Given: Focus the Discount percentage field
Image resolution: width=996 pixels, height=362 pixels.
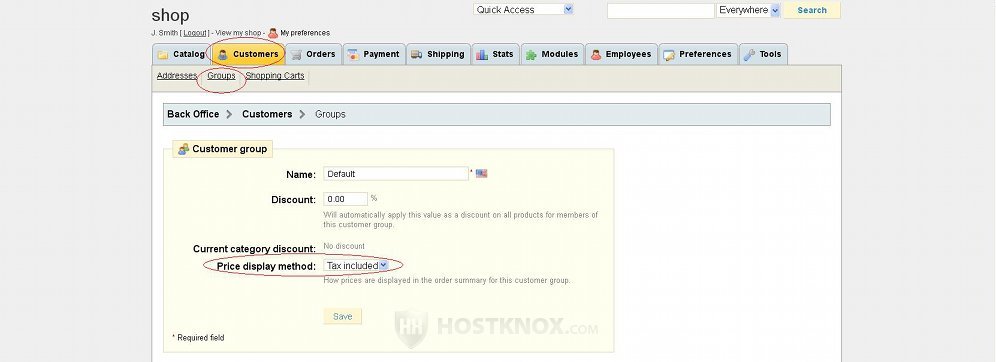Looking at the screenshot, I should (346, 199).
